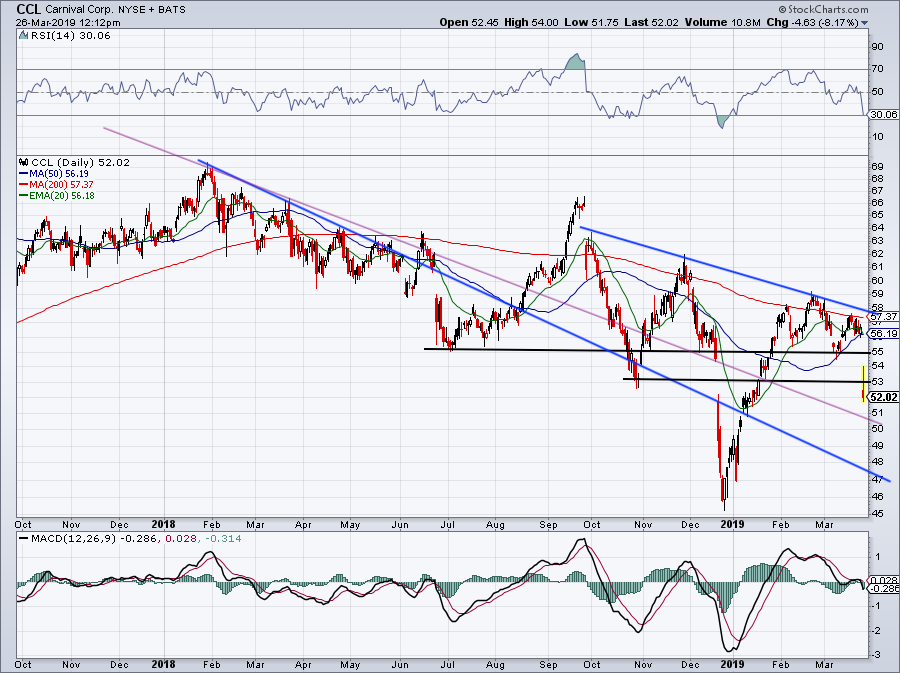Click the 2018 label under the price panel
900x673 pixels.
[164, 524]
